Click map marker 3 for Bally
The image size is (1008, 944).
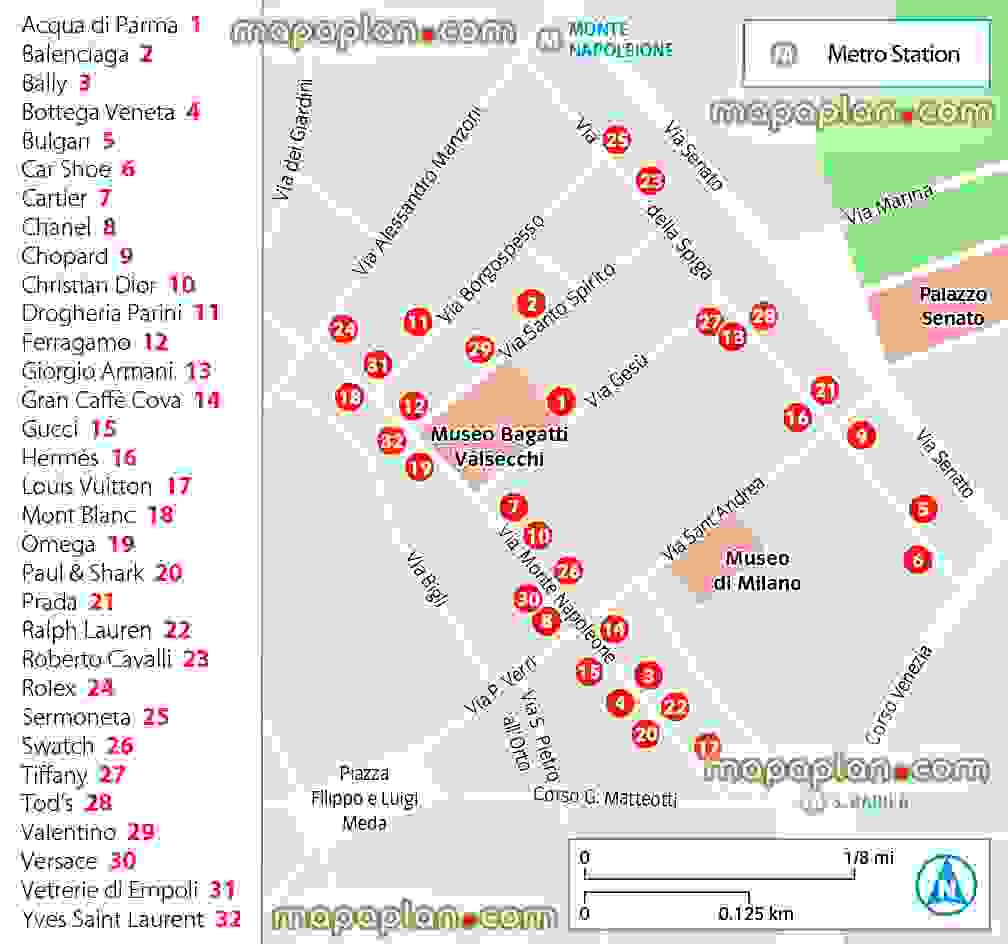648,675
